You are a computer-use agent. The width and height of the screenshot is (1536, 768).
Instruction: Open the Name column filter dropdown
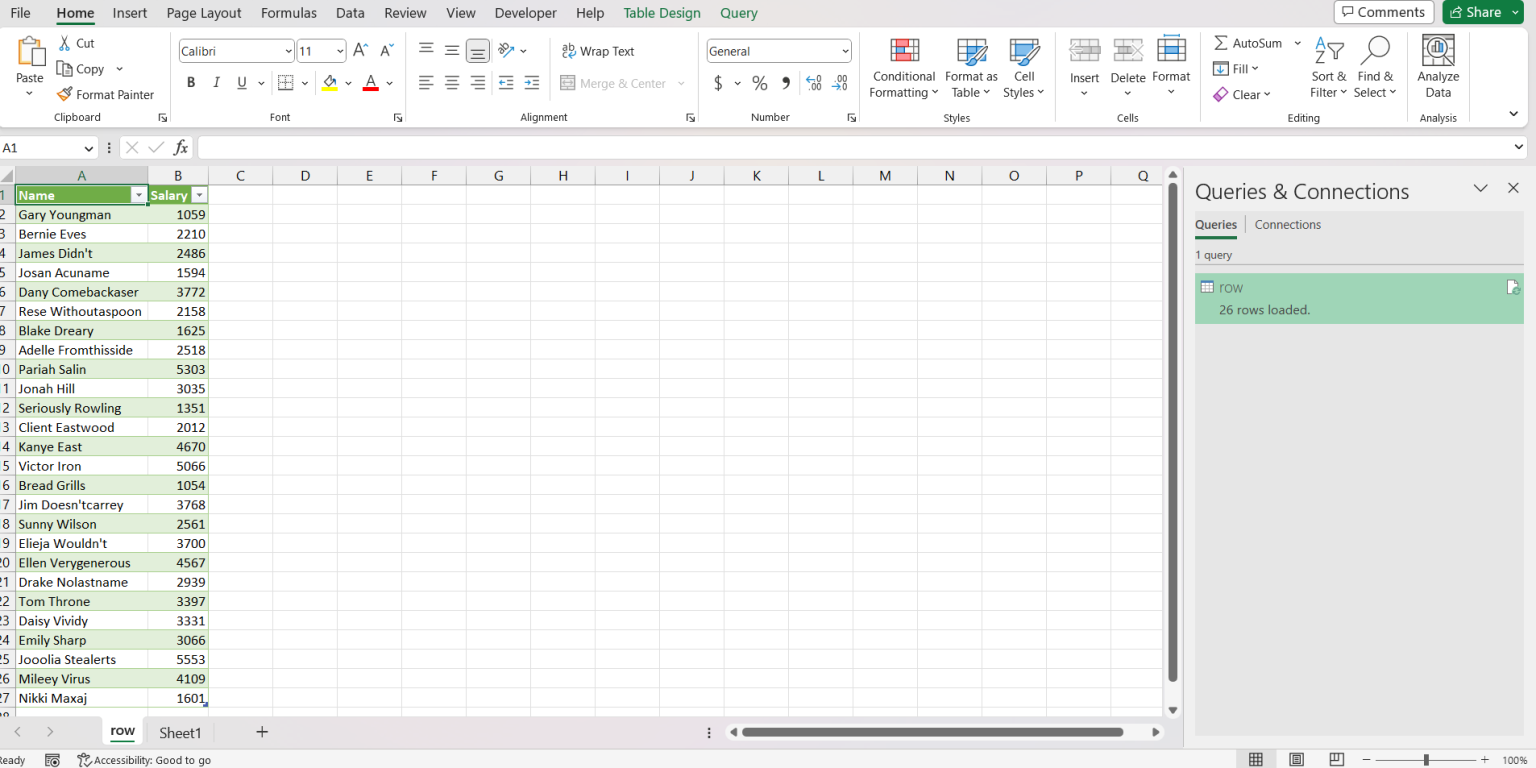pyautogui.click(x=138, y=195)
